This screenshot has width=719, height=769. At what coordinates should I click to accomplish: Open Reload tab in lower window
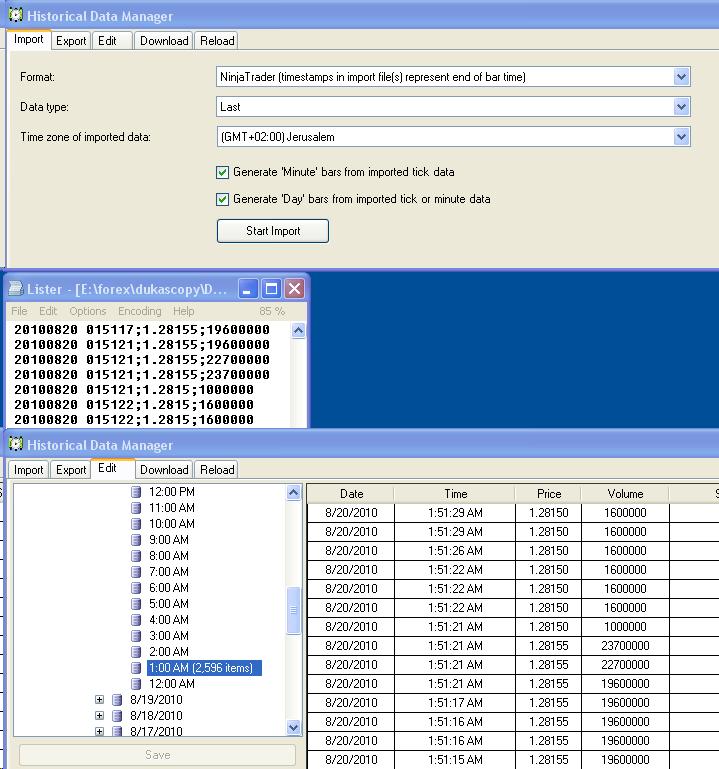217,470
